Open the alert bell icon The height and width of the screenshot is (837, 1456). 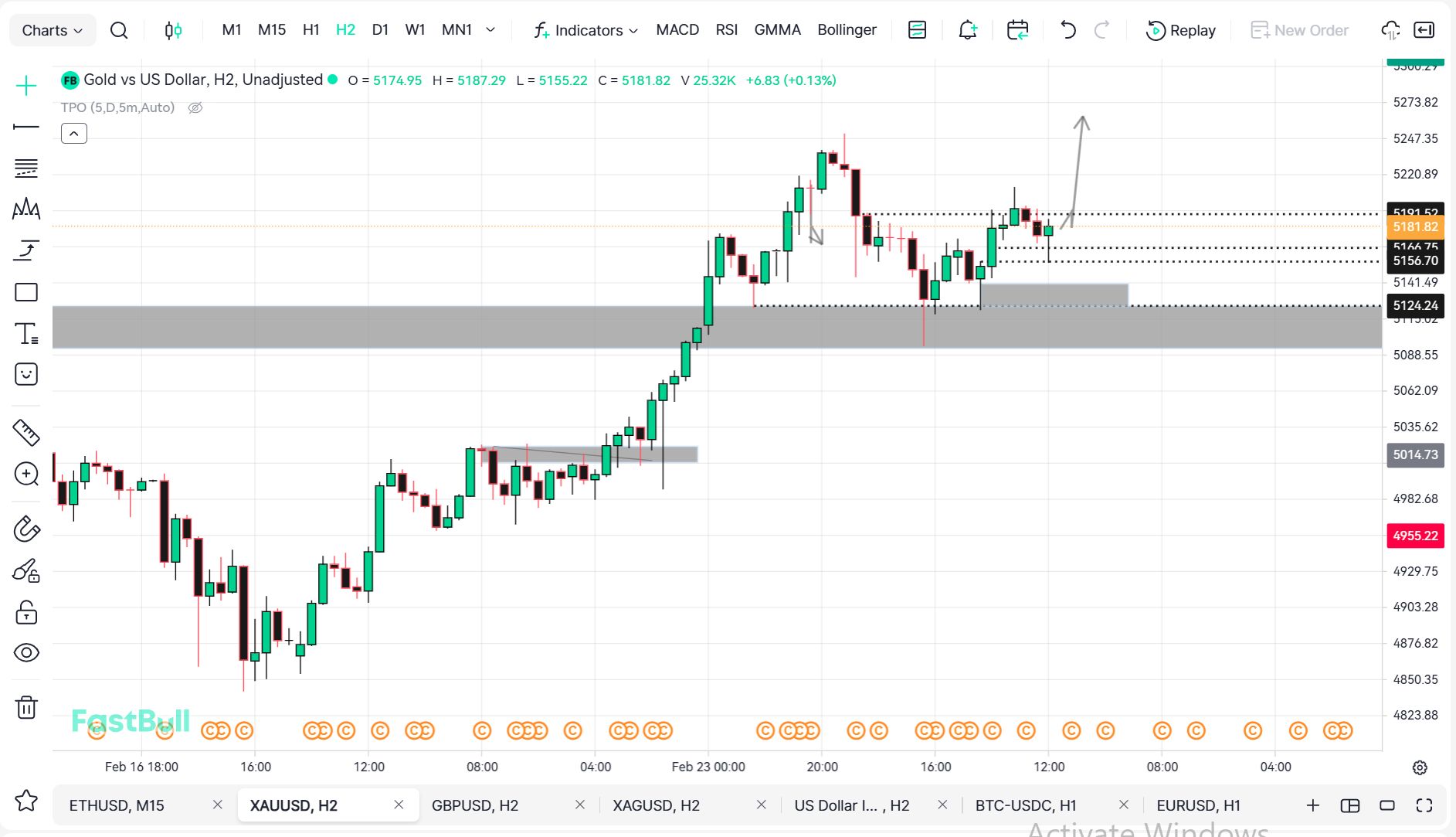967,30
